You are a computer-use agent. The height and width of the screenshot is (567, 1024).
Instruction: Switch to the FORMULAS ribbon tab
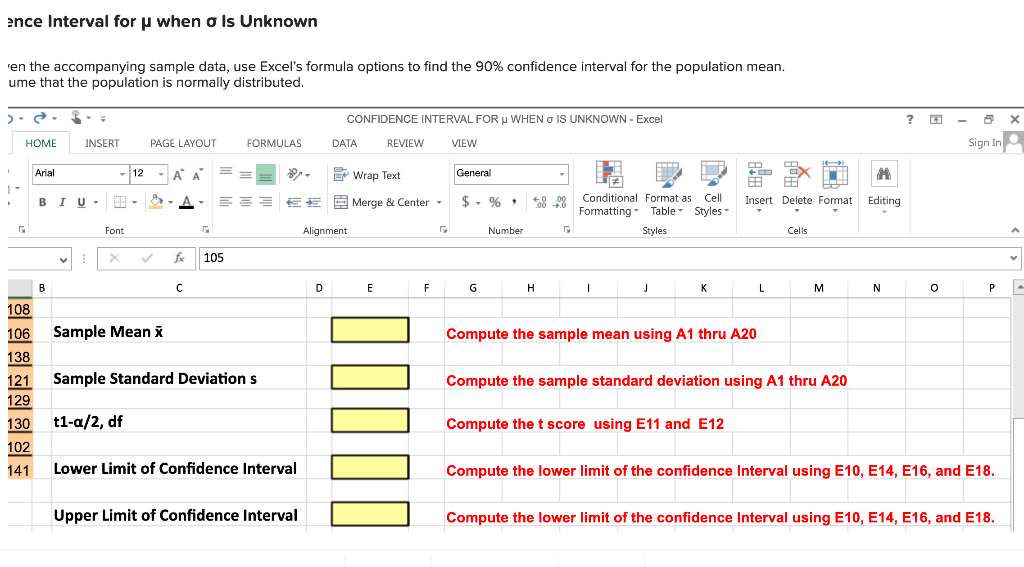pos(274,143)
